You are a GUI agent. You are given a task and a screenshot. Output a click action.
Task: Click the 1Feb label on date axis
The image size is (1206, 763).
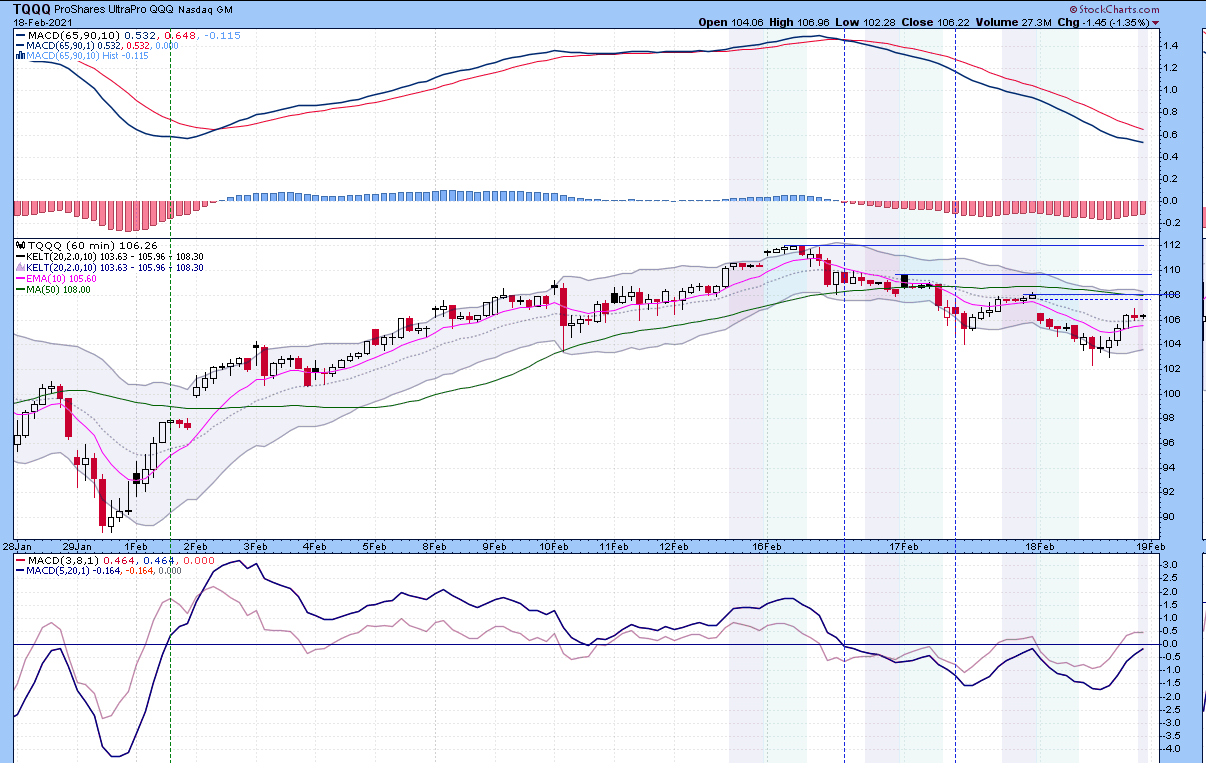coord(137,547)
